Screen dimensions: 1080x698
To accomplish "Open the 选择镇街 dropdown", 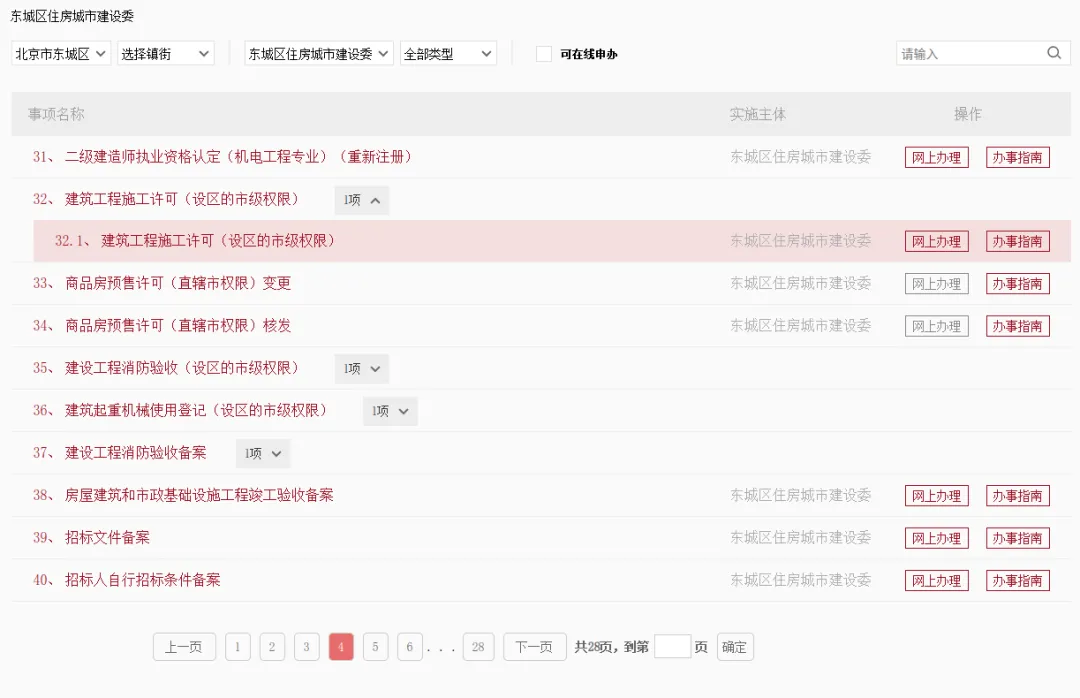I will [166, 54].
